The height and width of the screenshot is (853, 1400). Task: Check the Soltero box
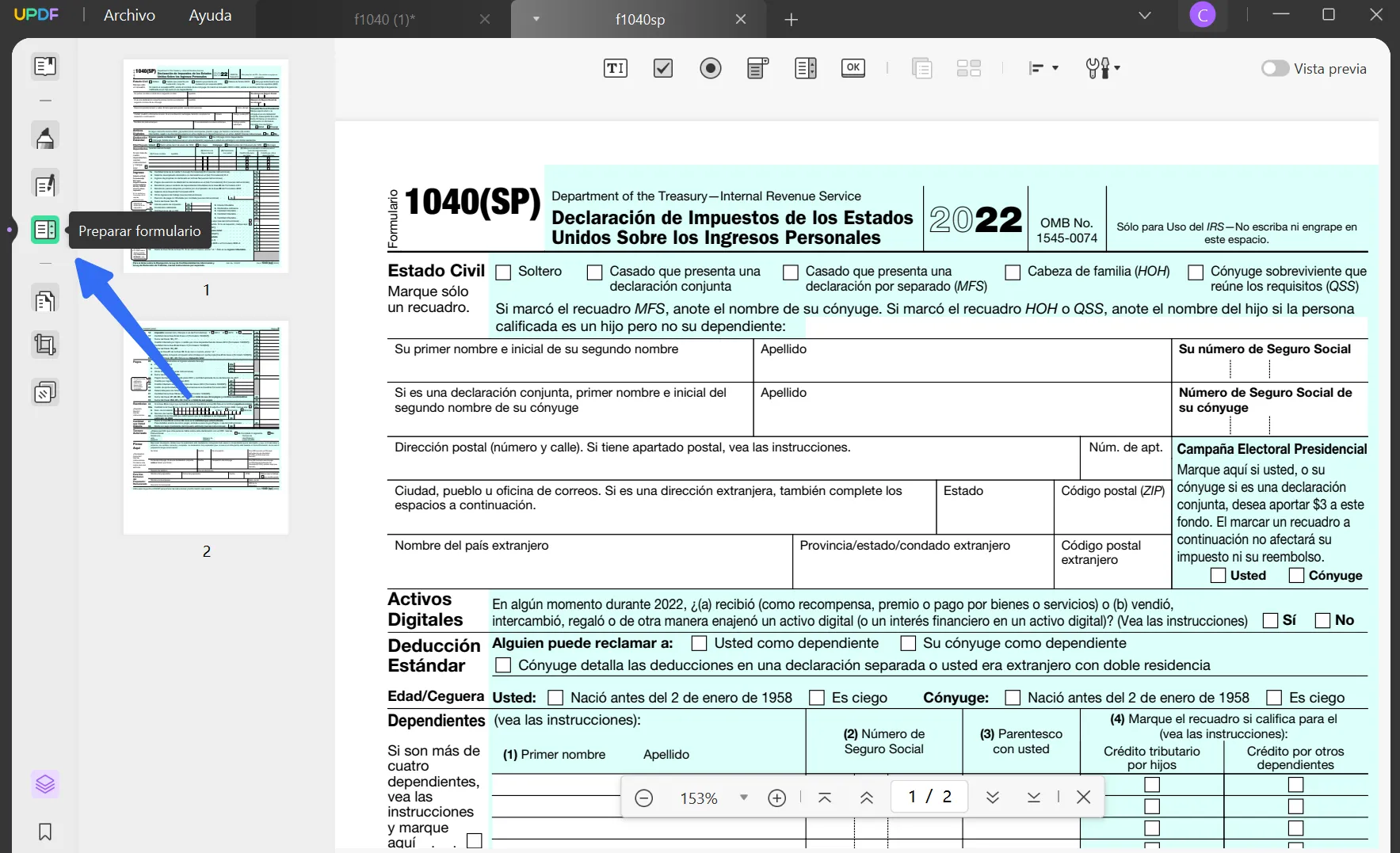coord(503,272)
